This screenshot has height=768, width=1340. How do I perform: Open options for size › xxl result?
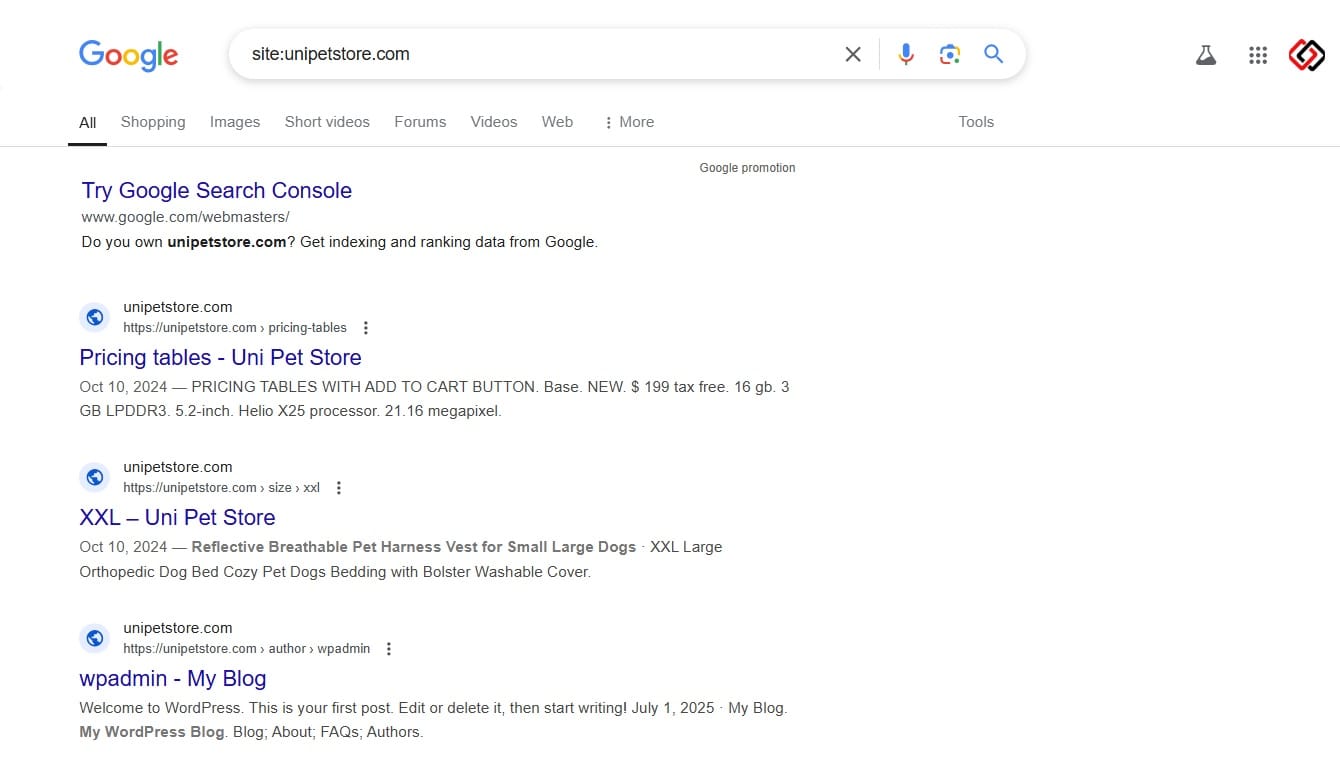339,488
